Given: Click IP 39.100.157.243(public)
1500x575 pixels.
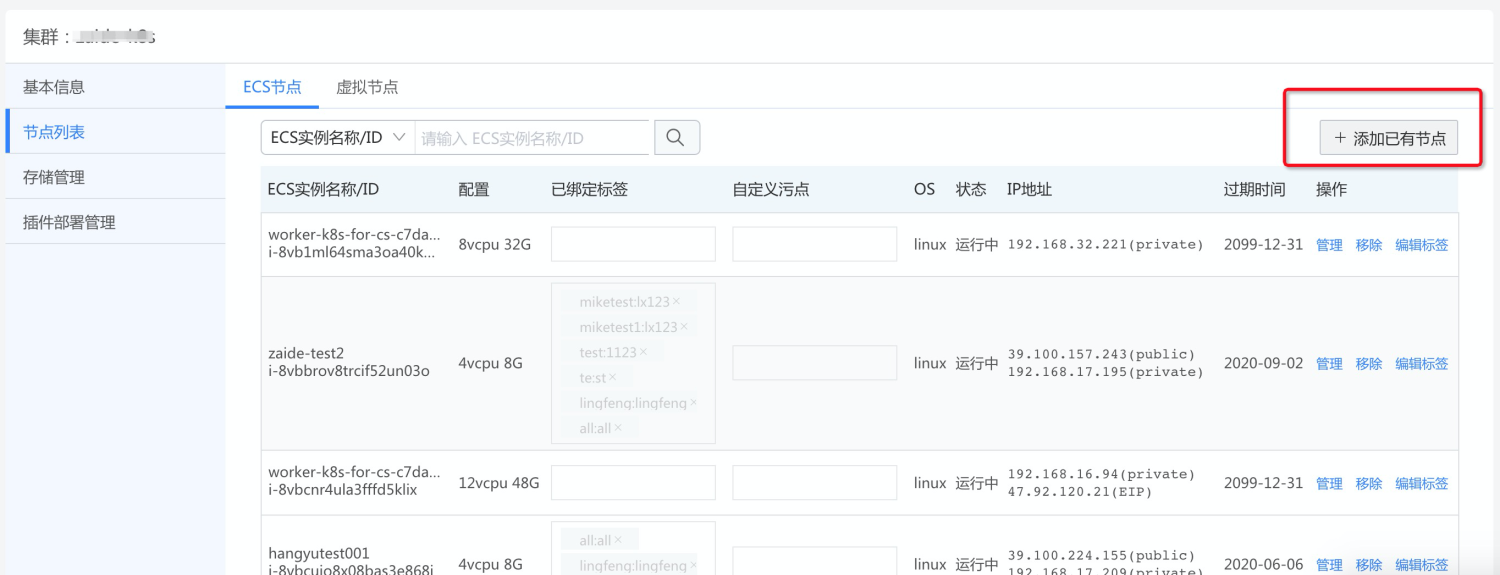Looking at the screenshot, I should click(x=1101, y=354).
